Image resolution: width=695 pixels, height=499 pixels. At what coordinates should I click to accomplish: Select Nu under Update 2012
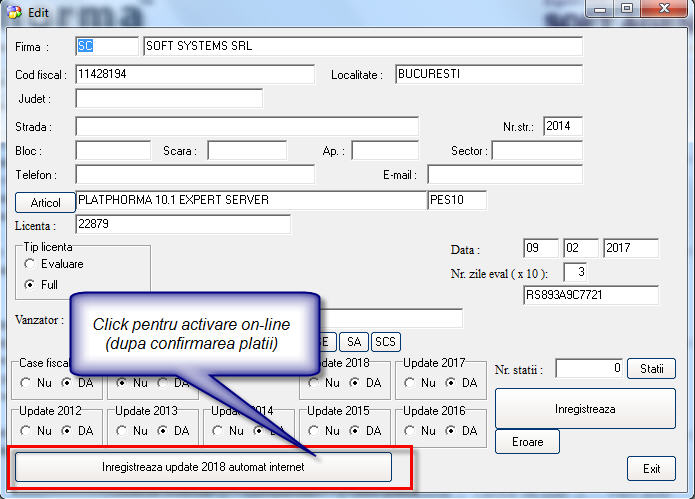[x=26, y=431]
